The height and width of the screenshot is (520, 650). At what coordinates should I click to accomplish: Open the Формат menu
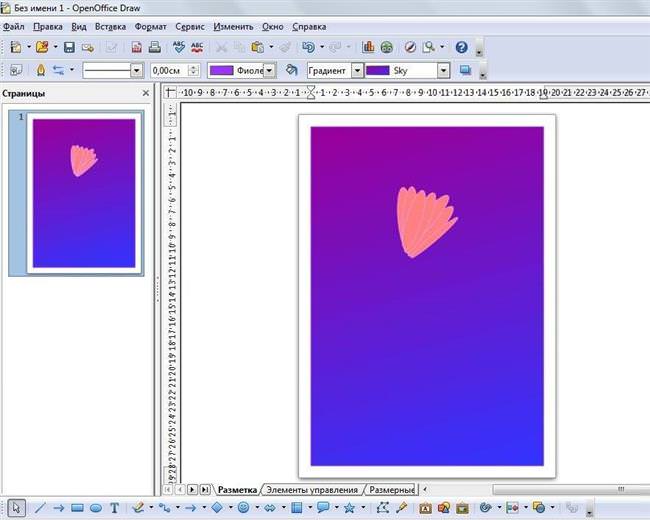(x=150, y=27)
